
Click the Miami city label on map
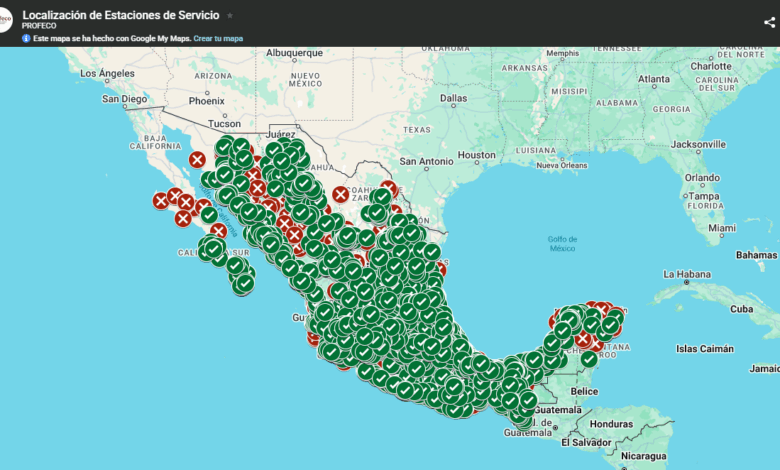pyautogui.click(x=721, y=228)
